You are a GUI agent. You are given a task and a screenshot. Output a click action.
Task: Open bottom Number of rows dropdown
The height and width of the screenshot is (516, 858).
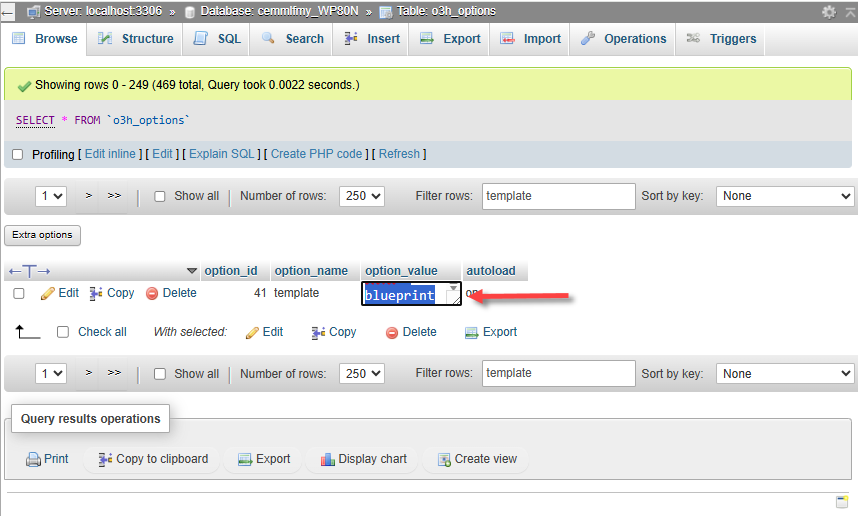click(x=362, y=374)
